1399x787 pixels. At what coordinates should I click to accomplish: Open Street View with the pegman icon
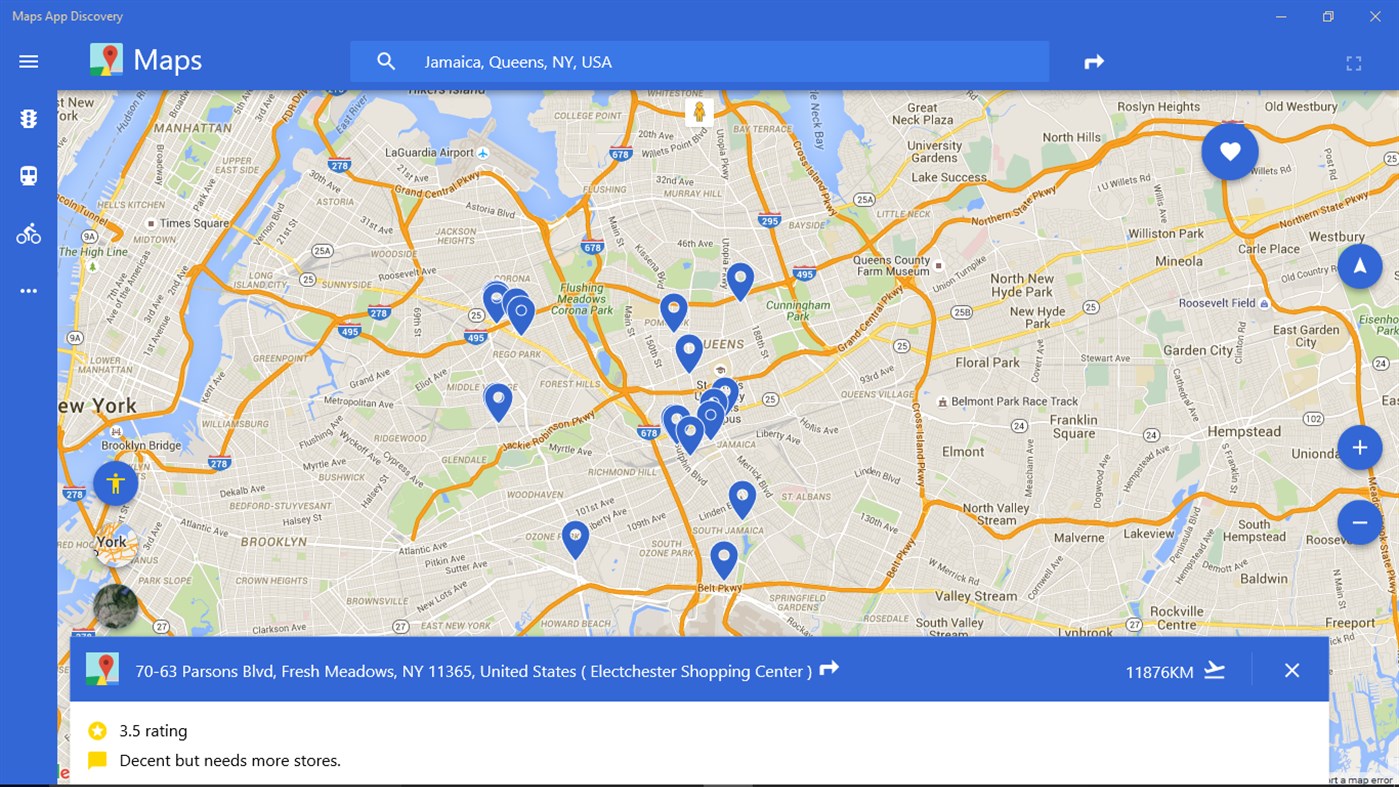pos(117,482)
